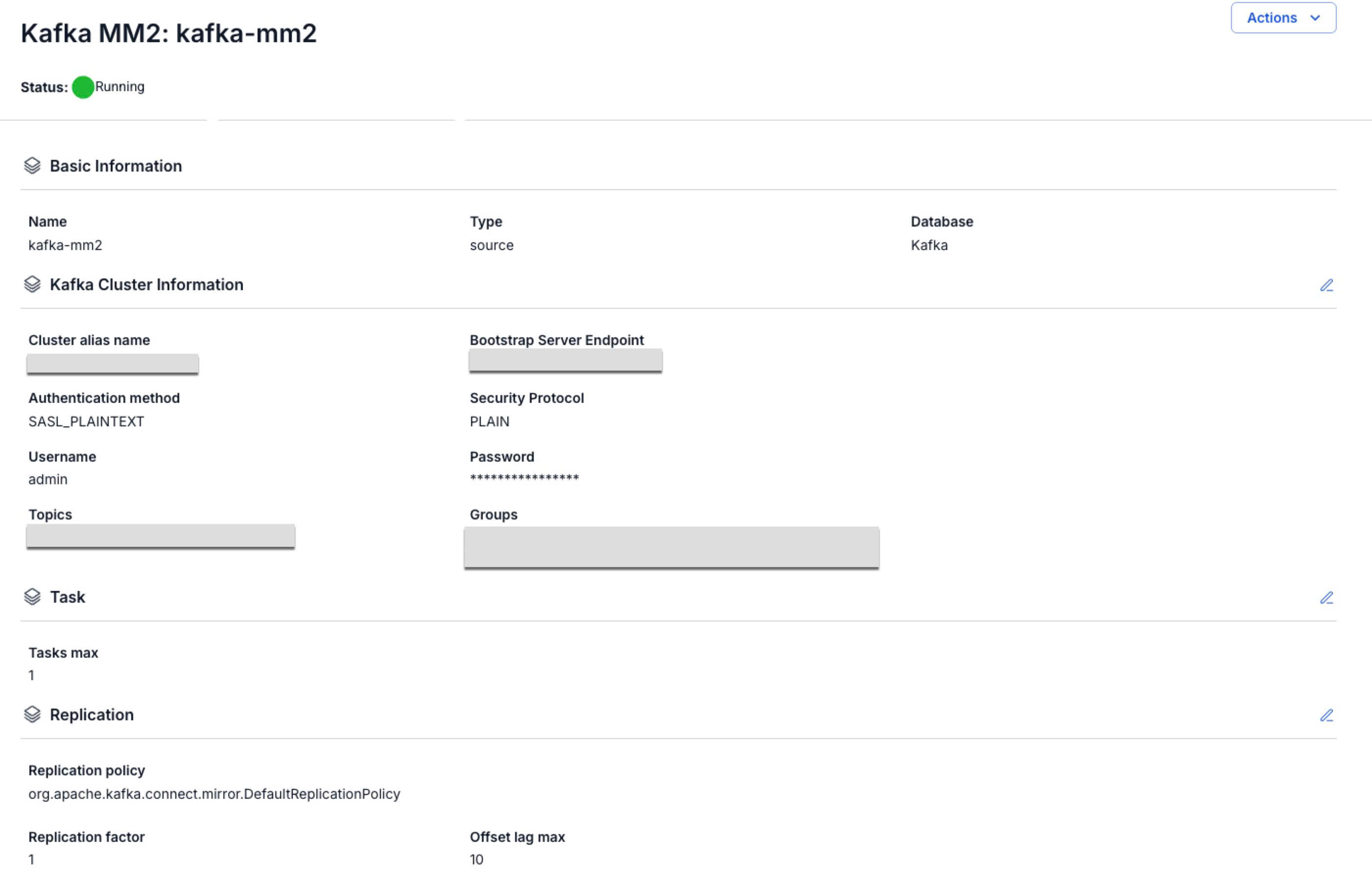This screenshot has width=1372, height=887.
Task: Click the 'Tasks max' label
Action: (x=63, y=653)
